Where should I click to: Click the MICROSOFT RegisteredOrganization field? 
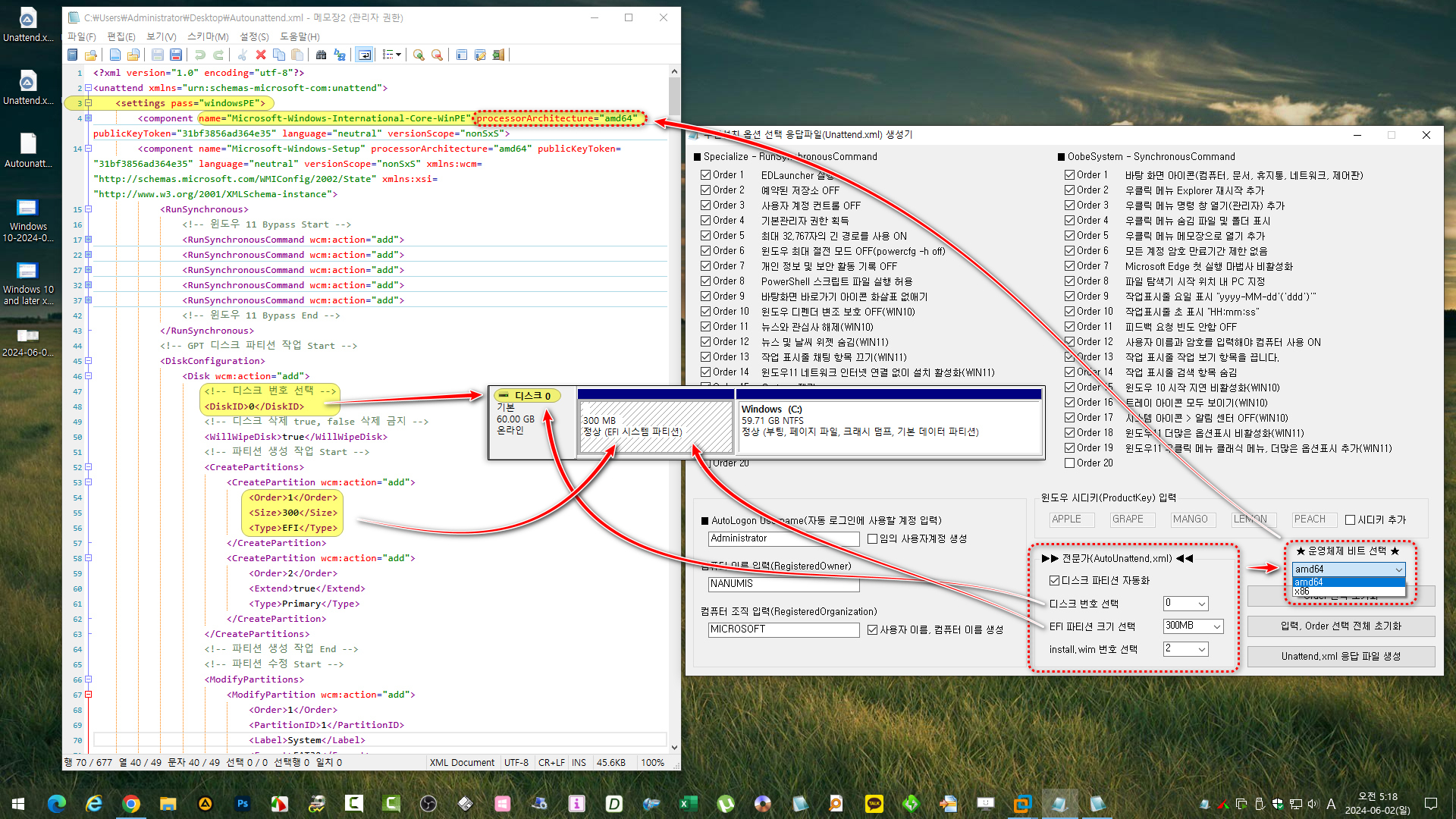[783, 629]
